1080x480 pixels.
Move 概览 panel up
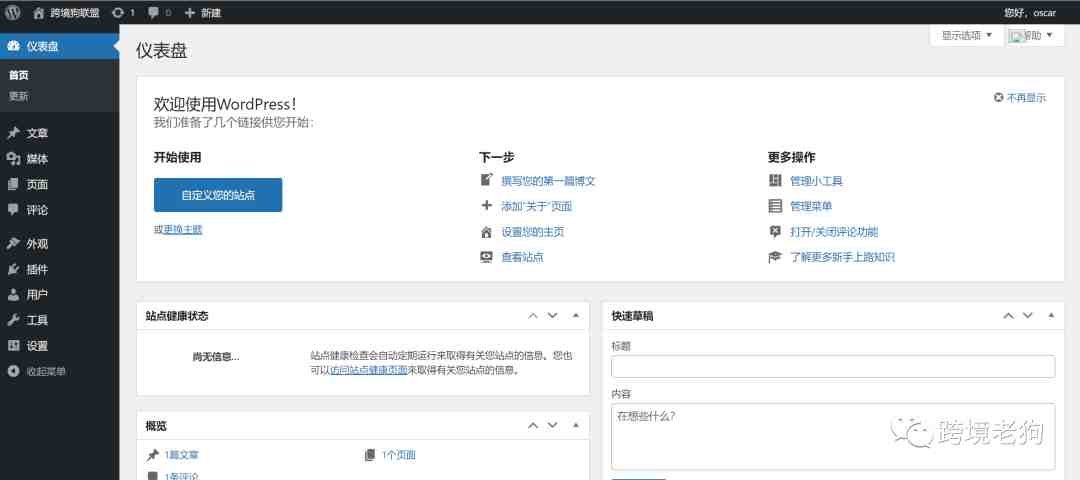click(x=532, y=426)
